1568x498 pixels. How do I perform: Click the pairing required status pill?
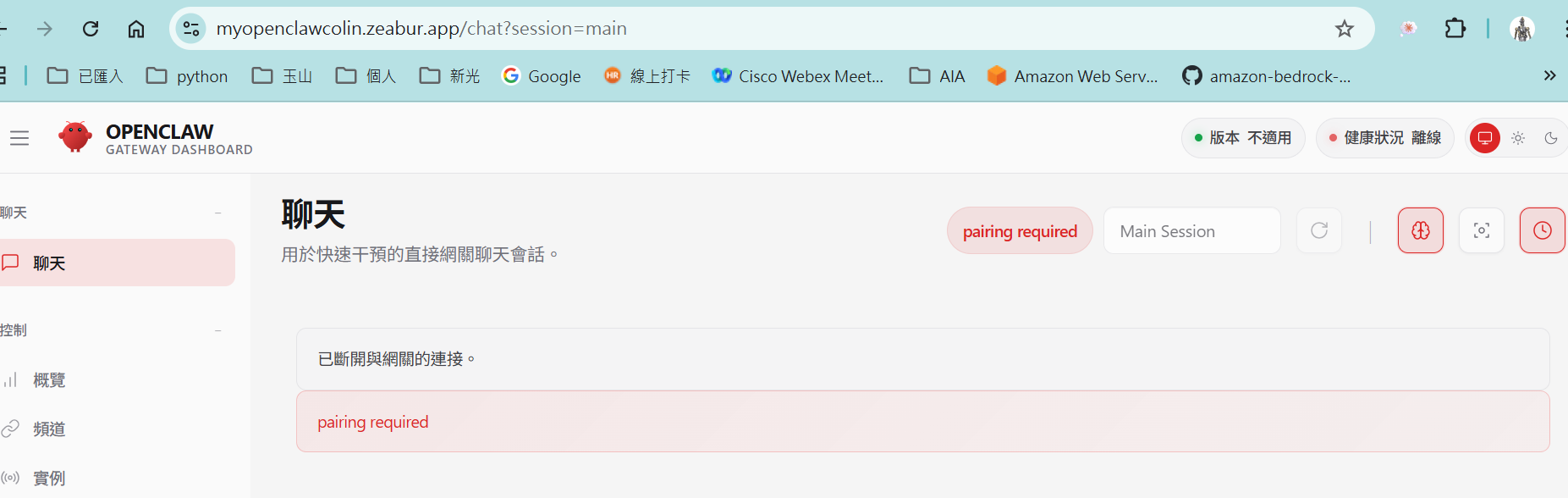tap(1020, 231)
